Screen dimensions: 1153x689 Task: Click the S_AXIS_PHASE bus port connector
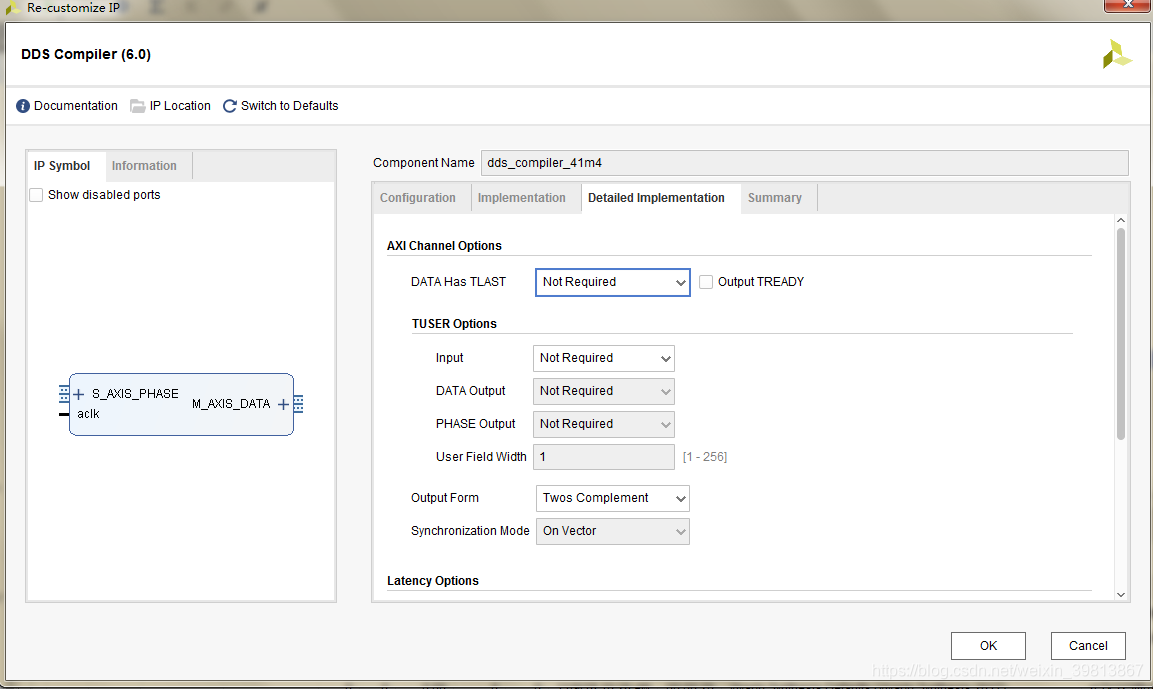64,394
